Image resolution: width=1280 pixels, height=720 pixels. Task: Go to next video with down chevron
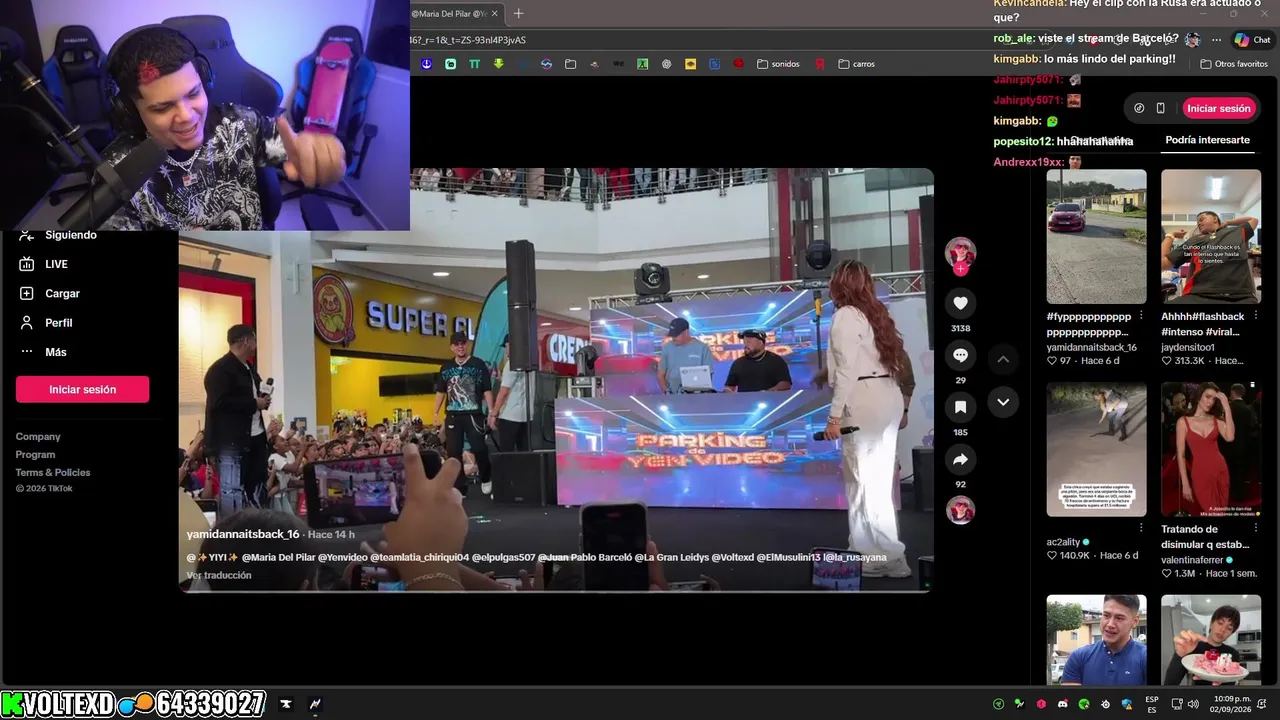pos(1003,402)
